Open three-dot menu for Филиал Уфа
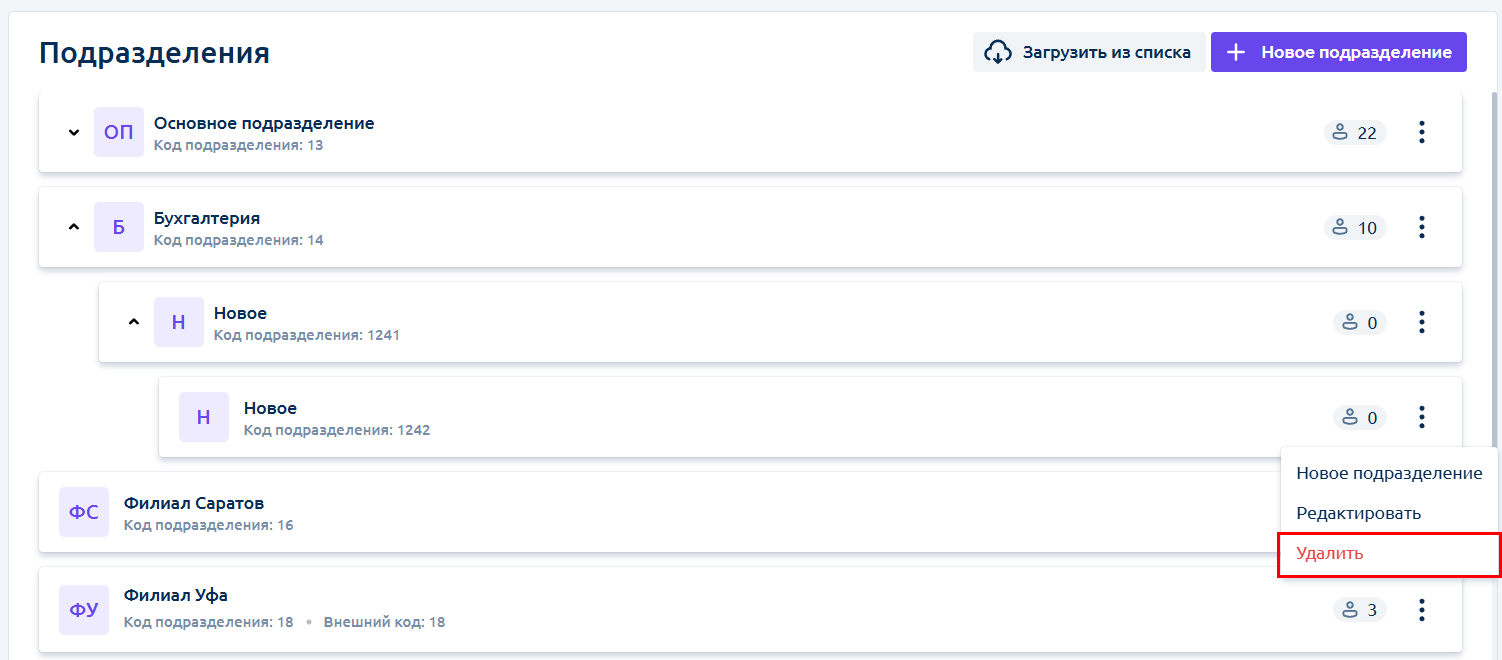 pos(1421,610)
